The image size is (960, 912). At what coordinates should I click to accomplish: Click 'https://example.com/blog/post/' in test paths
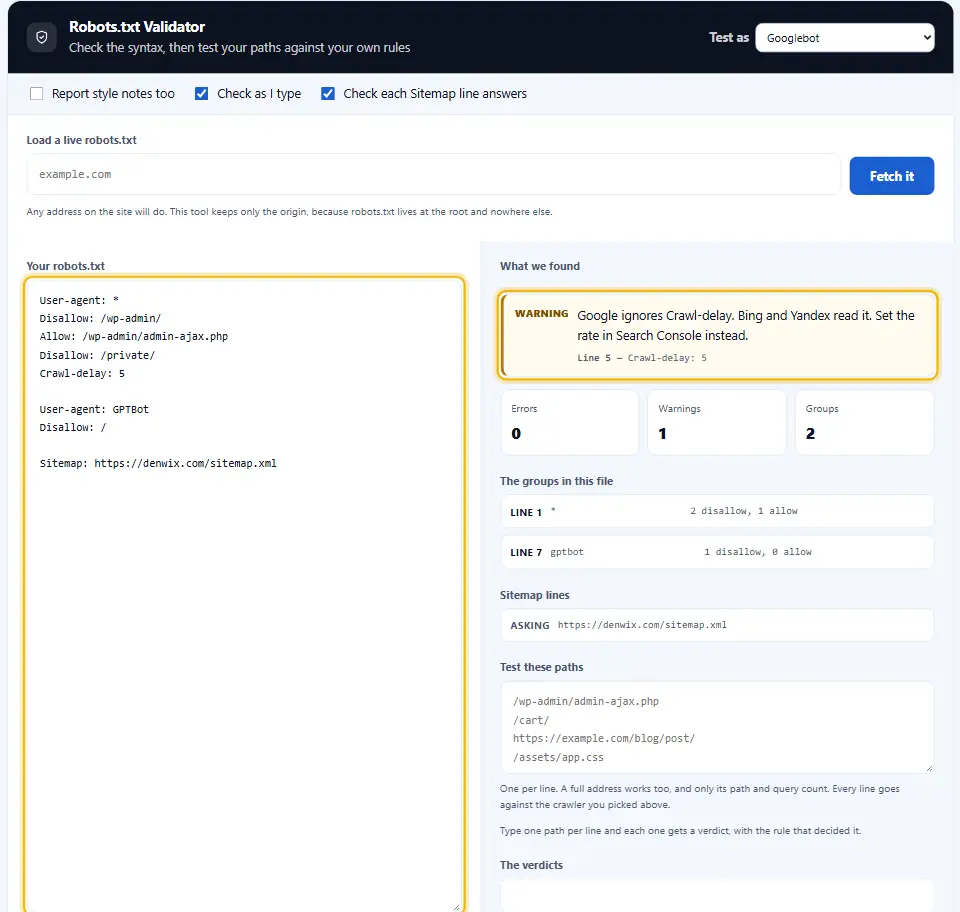(x=604, y=739)
